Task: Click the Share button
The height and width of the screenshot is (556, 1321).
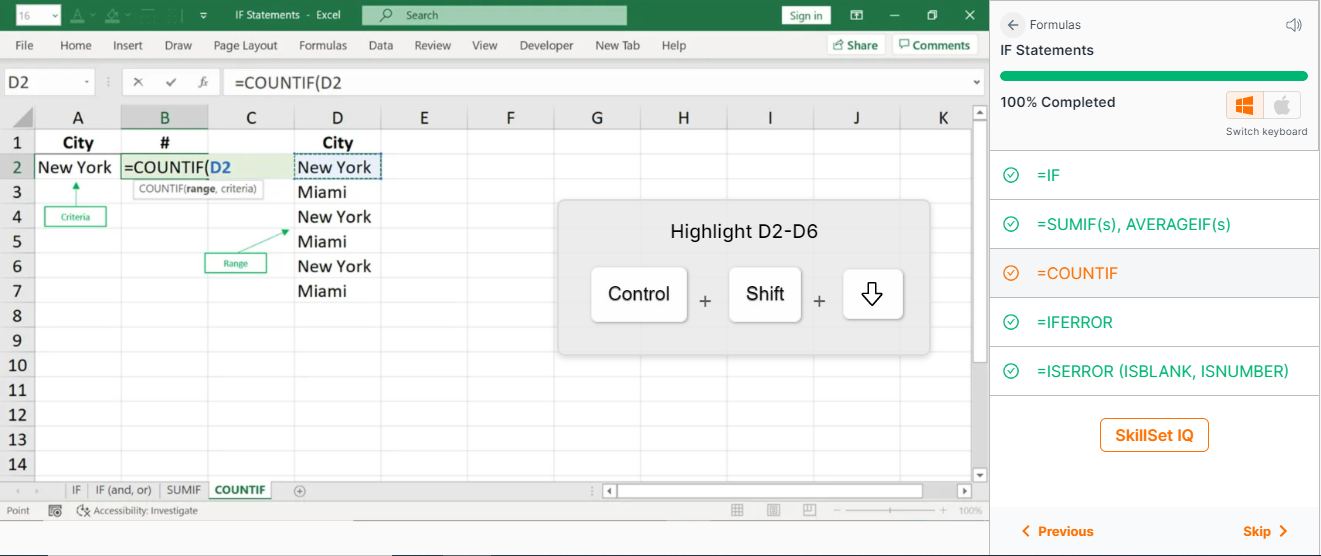Action: pos(856,45)
